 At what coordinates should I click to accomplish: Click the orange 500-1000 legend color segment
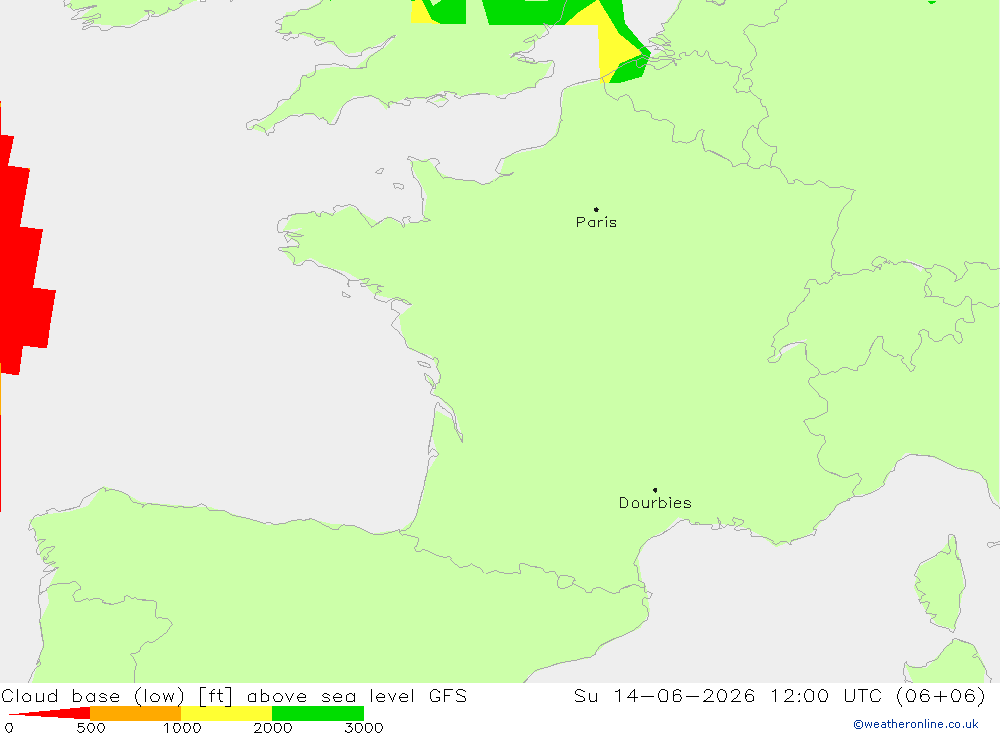[x=136, y=713]
